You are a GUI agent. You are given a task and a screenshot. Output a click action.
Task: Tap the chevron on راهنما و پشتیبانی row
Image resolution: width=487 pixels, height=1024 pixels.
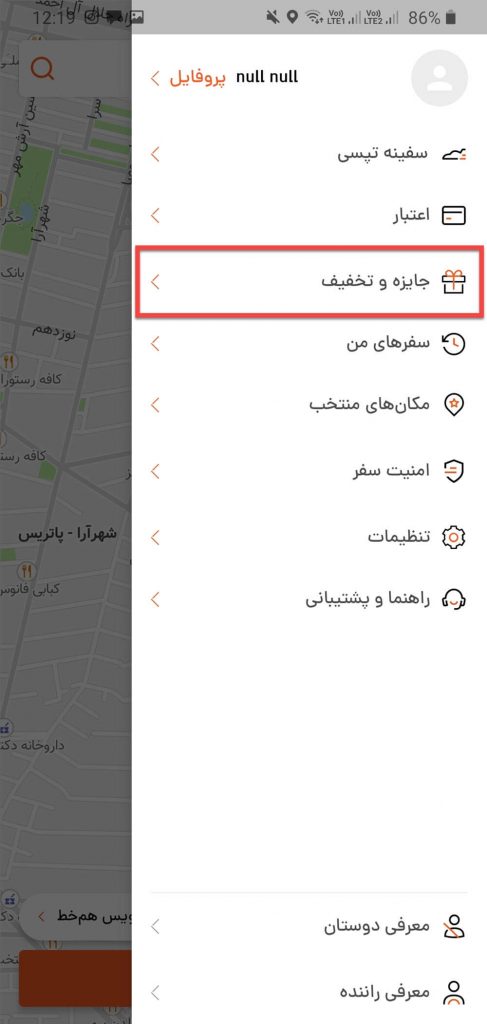coord(155,599)
